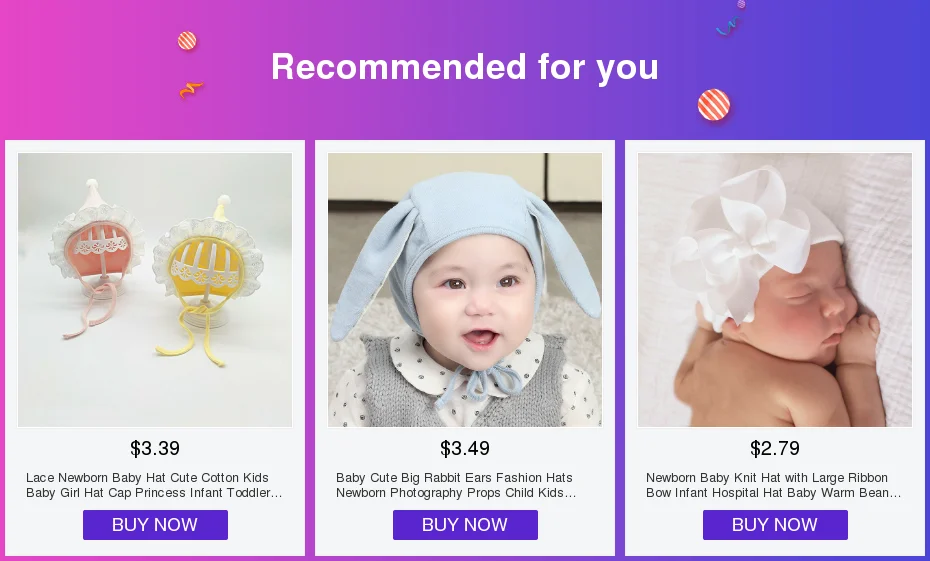Viewport: 930px width, 561px height.
Task: Click the small striped ball left of heading
Action: (187, 41)
